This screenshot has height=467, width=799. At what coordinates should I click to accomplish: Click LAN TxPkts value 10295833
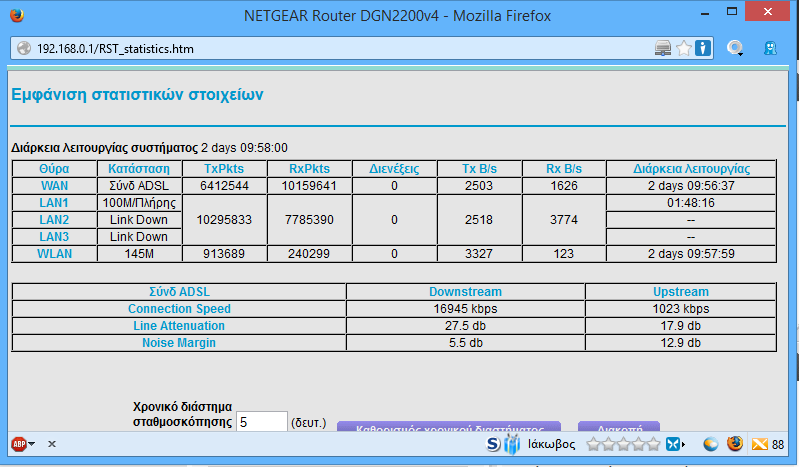point(224,220)
